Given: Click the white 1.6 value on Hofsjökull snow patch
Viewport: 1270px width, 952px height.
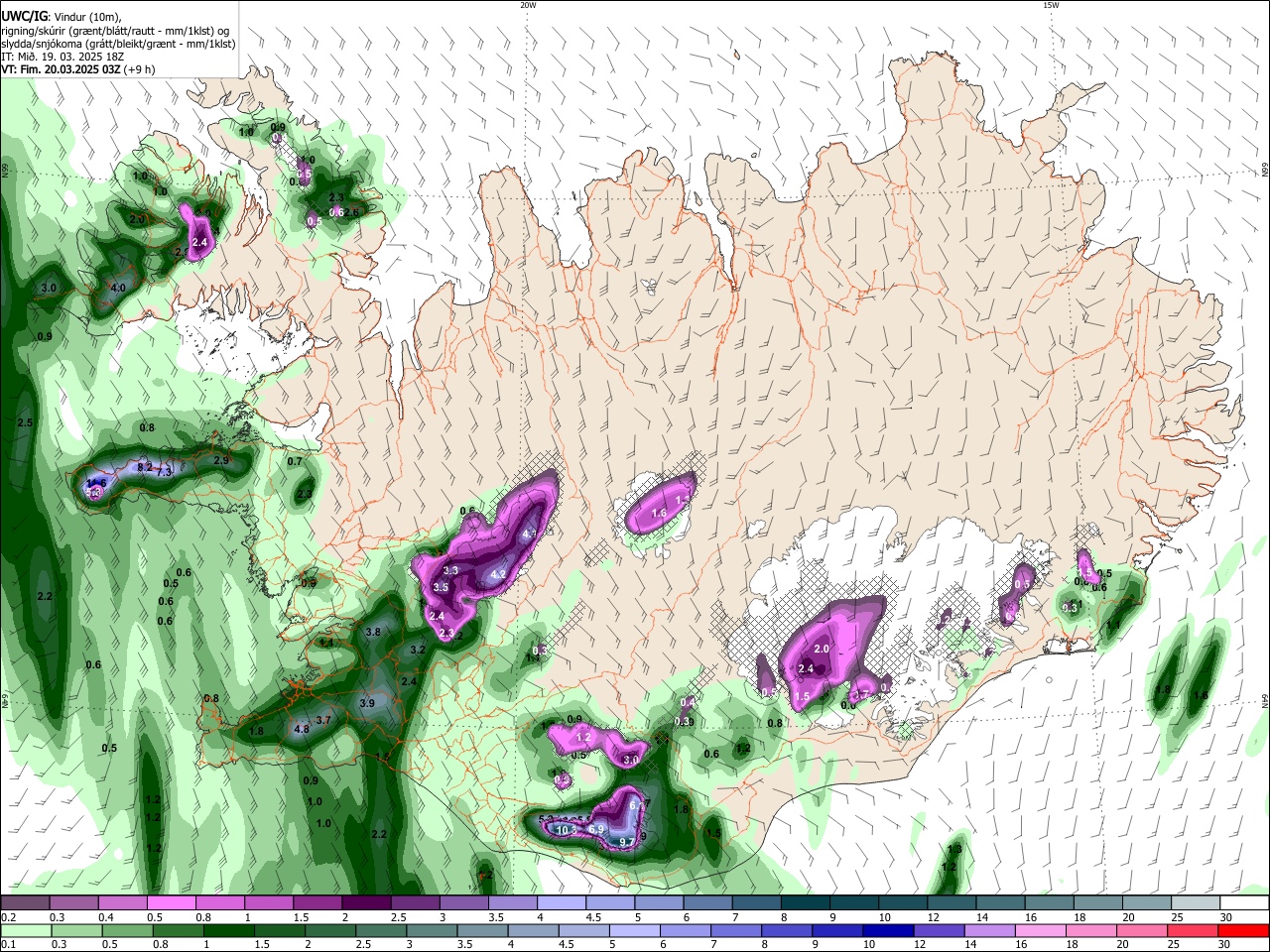Looking at the screenshot, I should tap(659, 513).
